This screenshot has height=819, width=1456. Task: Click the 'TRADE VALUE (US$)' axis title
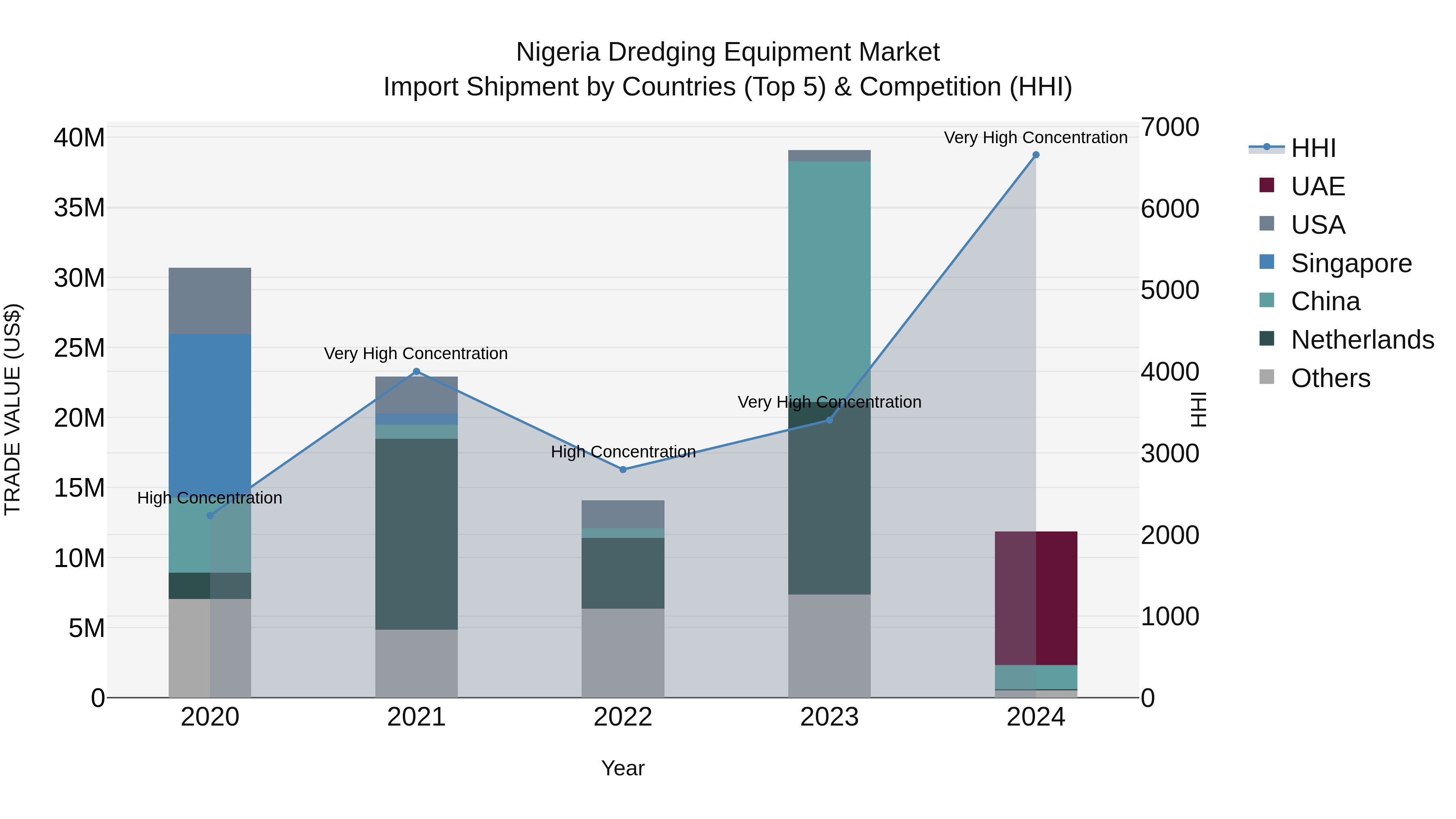[13, 409]
